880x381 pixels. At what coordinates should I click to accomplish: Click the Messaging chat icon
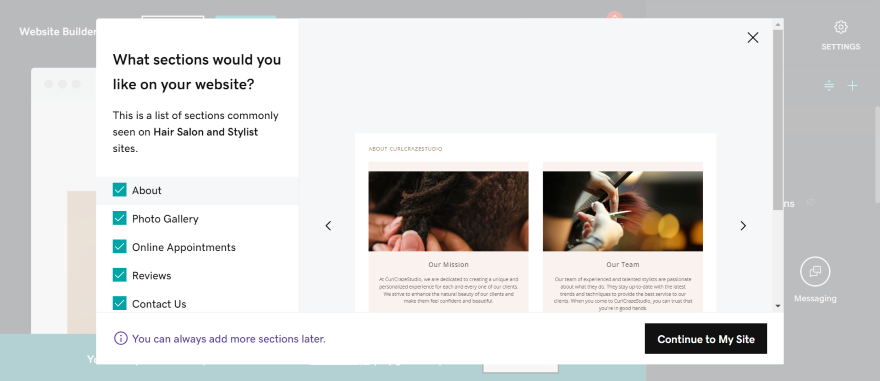tap(815, 272)
